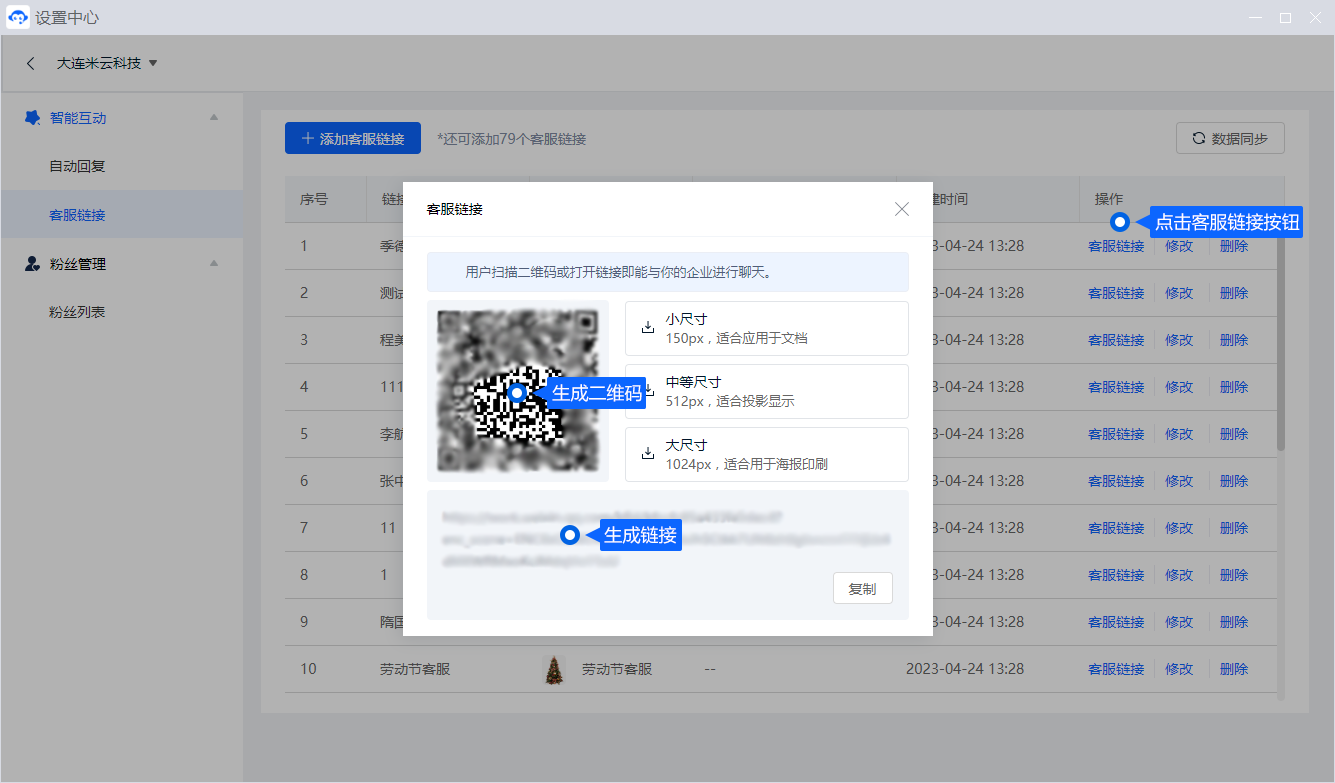Click the 粉丝管理 sidebar icon
This screenshot has height=783, width=1335.
(x=32, y=264)
